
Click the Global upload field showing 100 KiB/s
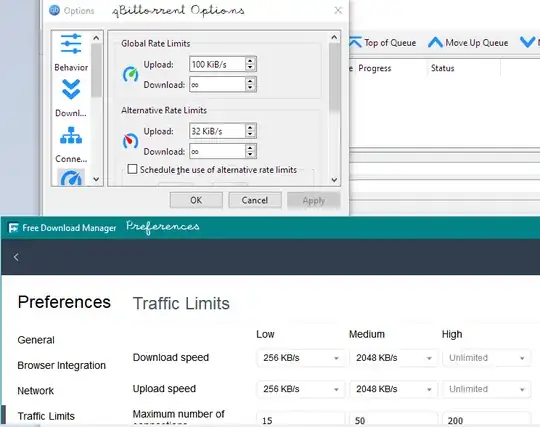[x=217, y=64]
